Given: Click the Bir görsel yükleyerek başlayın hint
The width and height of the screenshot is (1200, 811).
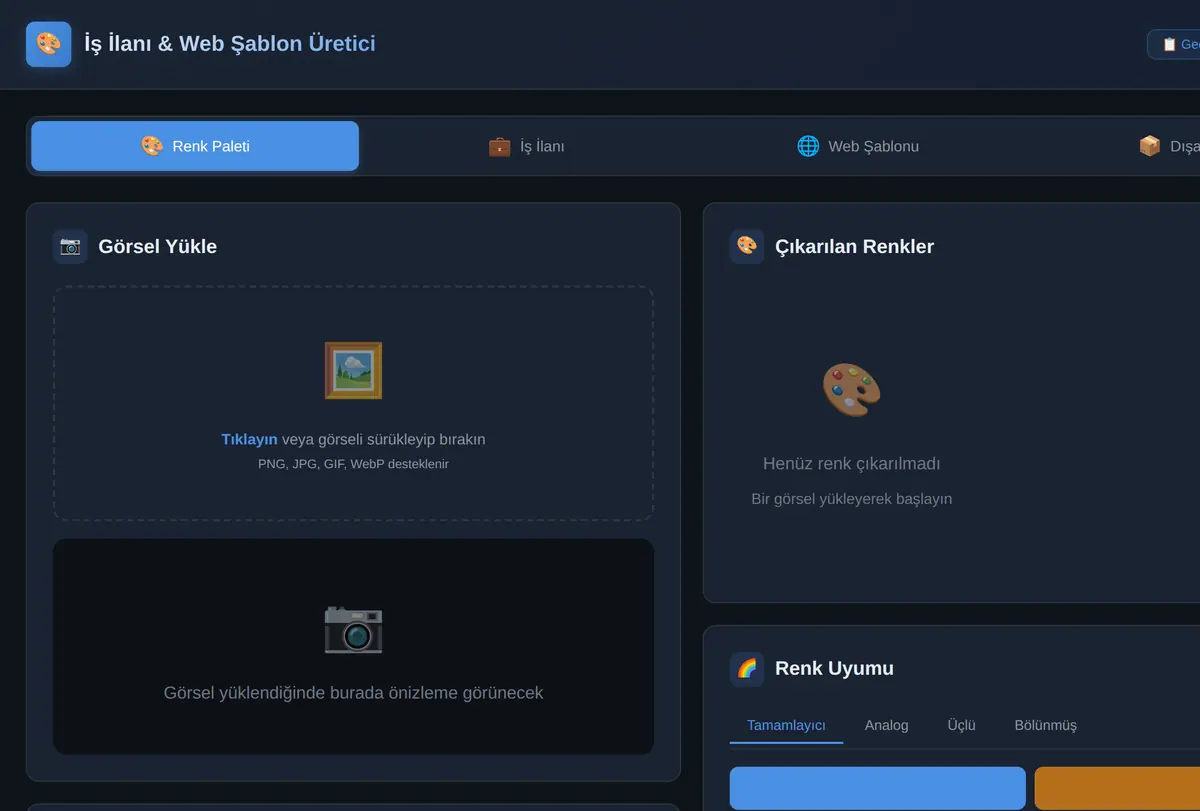Looking at the screenshot, I should click(852, 499).
